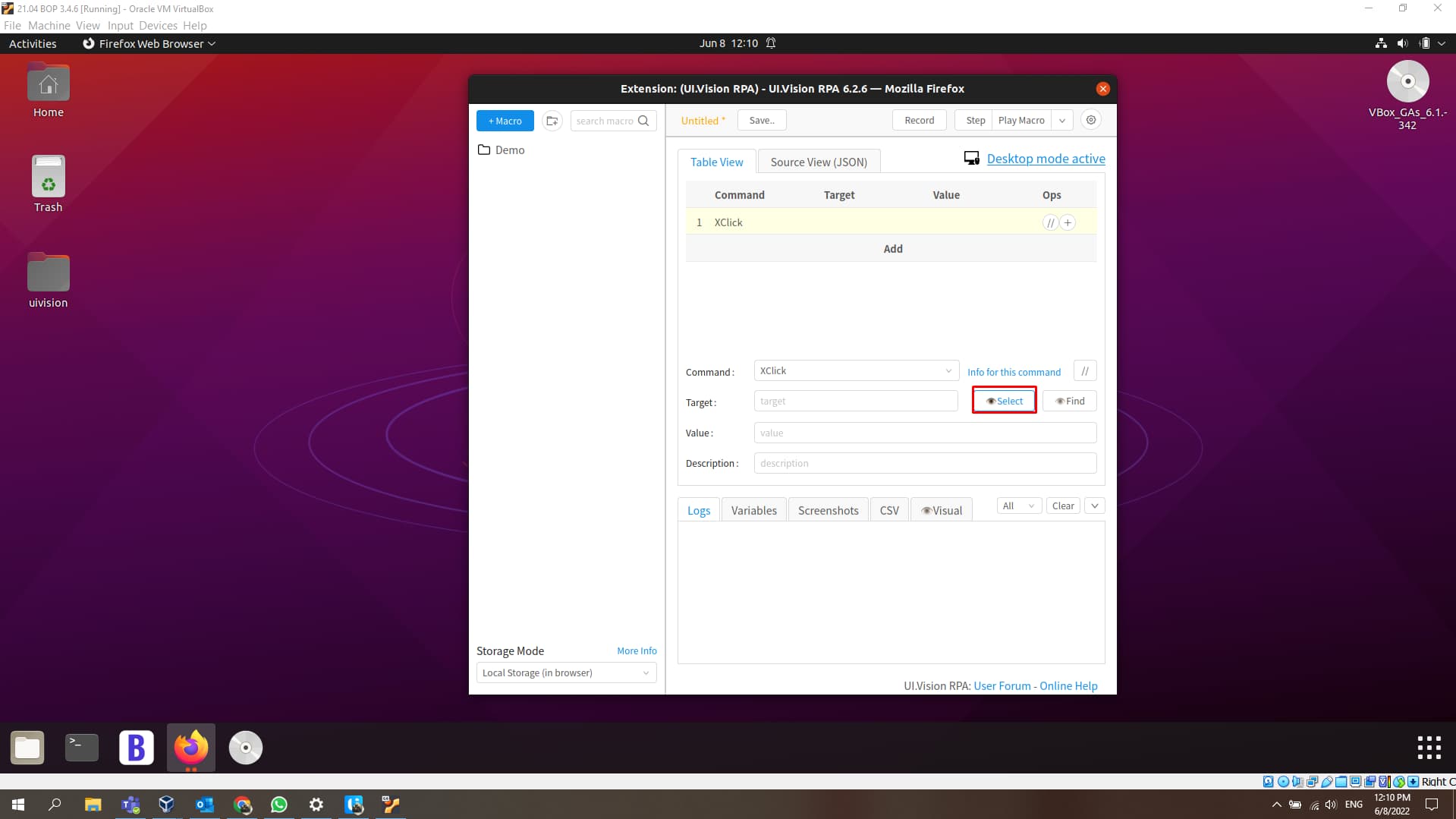The width and height of the screenshot is (1456, 819).
Task: Switch to the Screenshots tab
Action: (x=828, y=510)
